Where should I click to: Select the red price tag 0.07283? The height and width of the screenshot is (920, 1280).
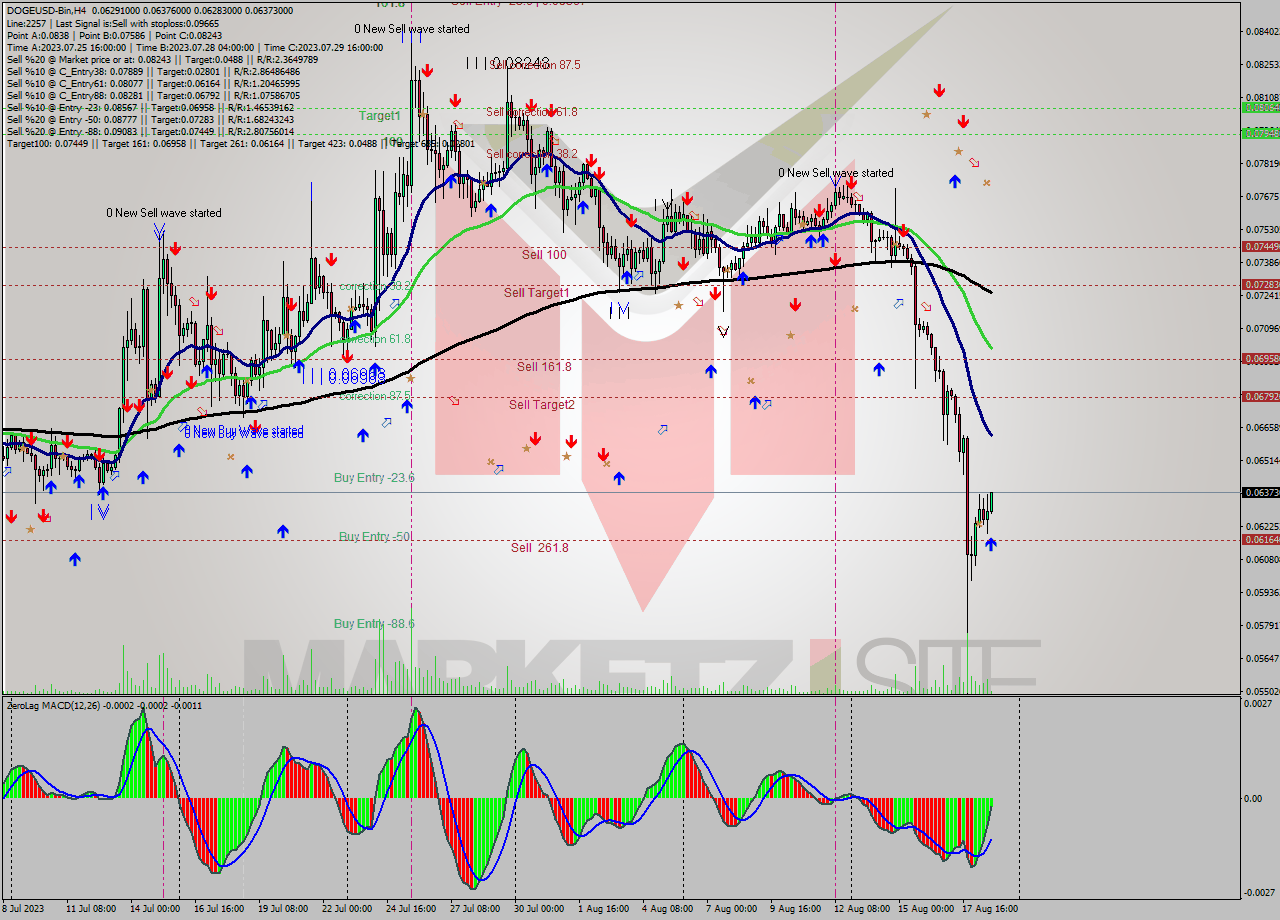click(x=1260, y=285)
